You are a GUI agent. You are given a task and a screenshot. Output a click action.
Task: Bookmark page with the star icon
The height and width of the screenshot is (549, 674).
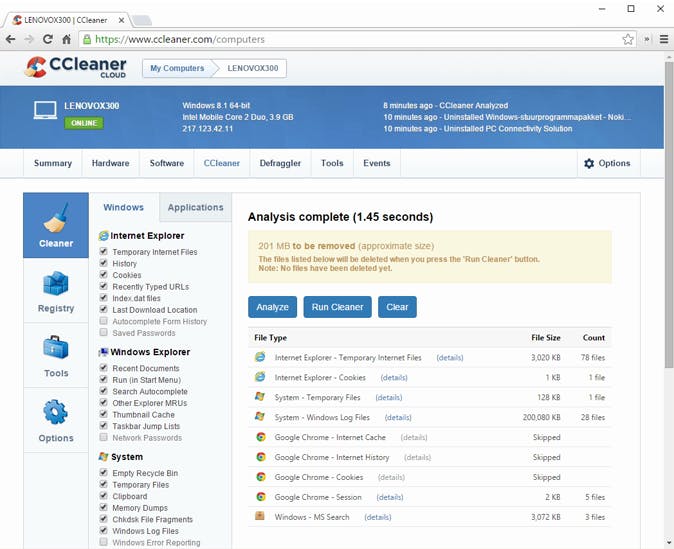[628, 39]
